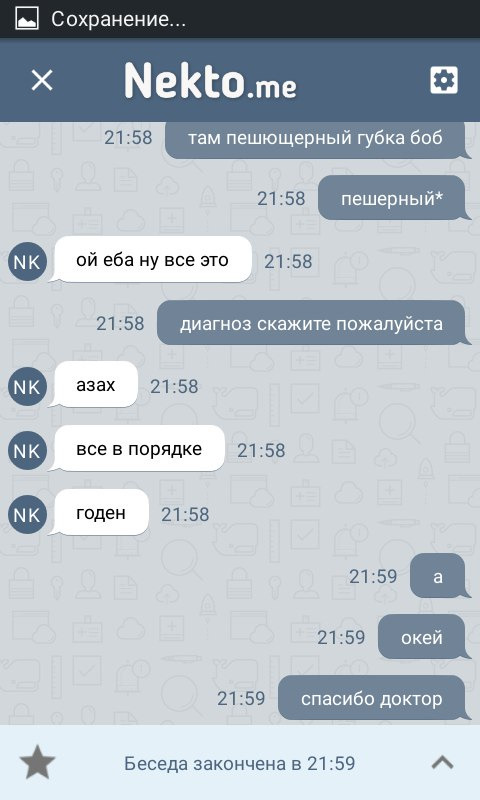Viewport: 480px width, 800px height.
Task: Tap the 'пешерный*' correction message
Action: pos(394,198)
